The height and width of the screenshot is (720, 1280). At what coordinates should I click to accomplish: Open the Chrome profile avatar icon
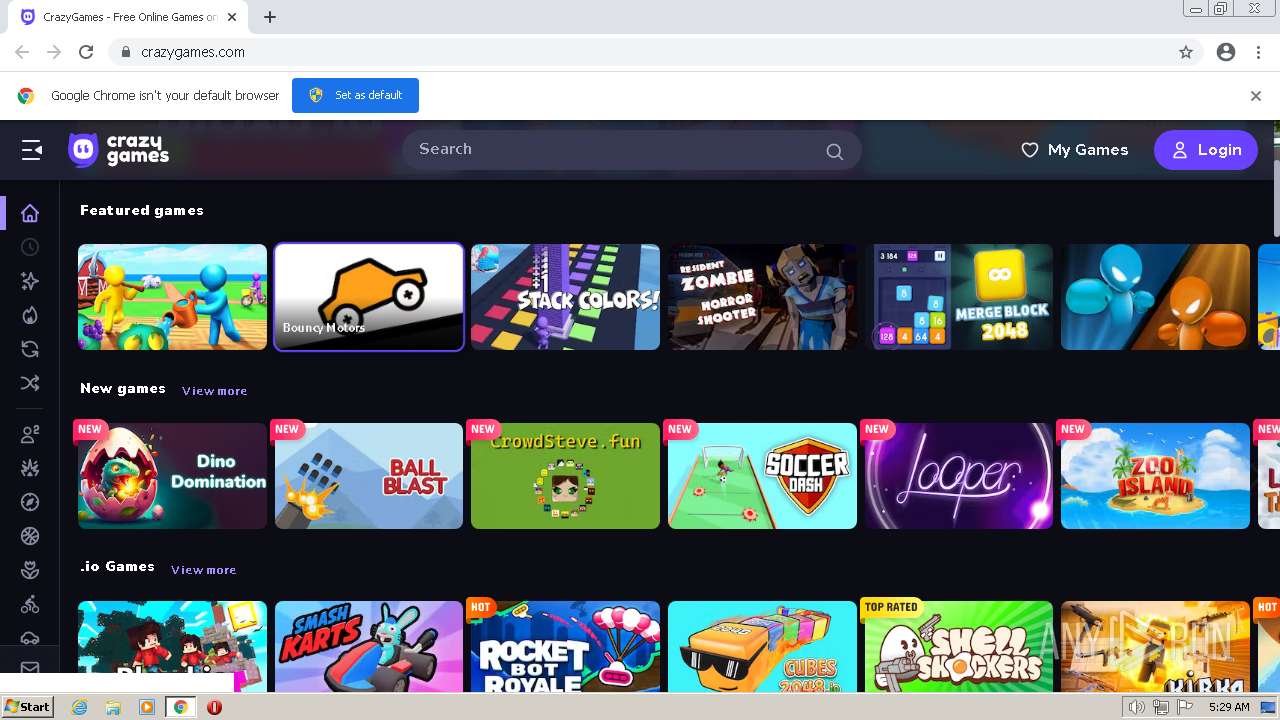point(1226,52)
